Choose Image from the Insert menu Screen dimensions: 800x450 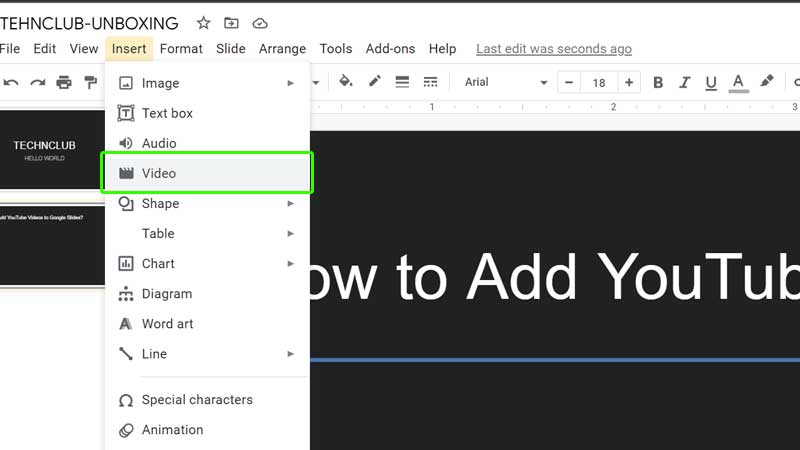pyautogui.click(x=208, y=83)
